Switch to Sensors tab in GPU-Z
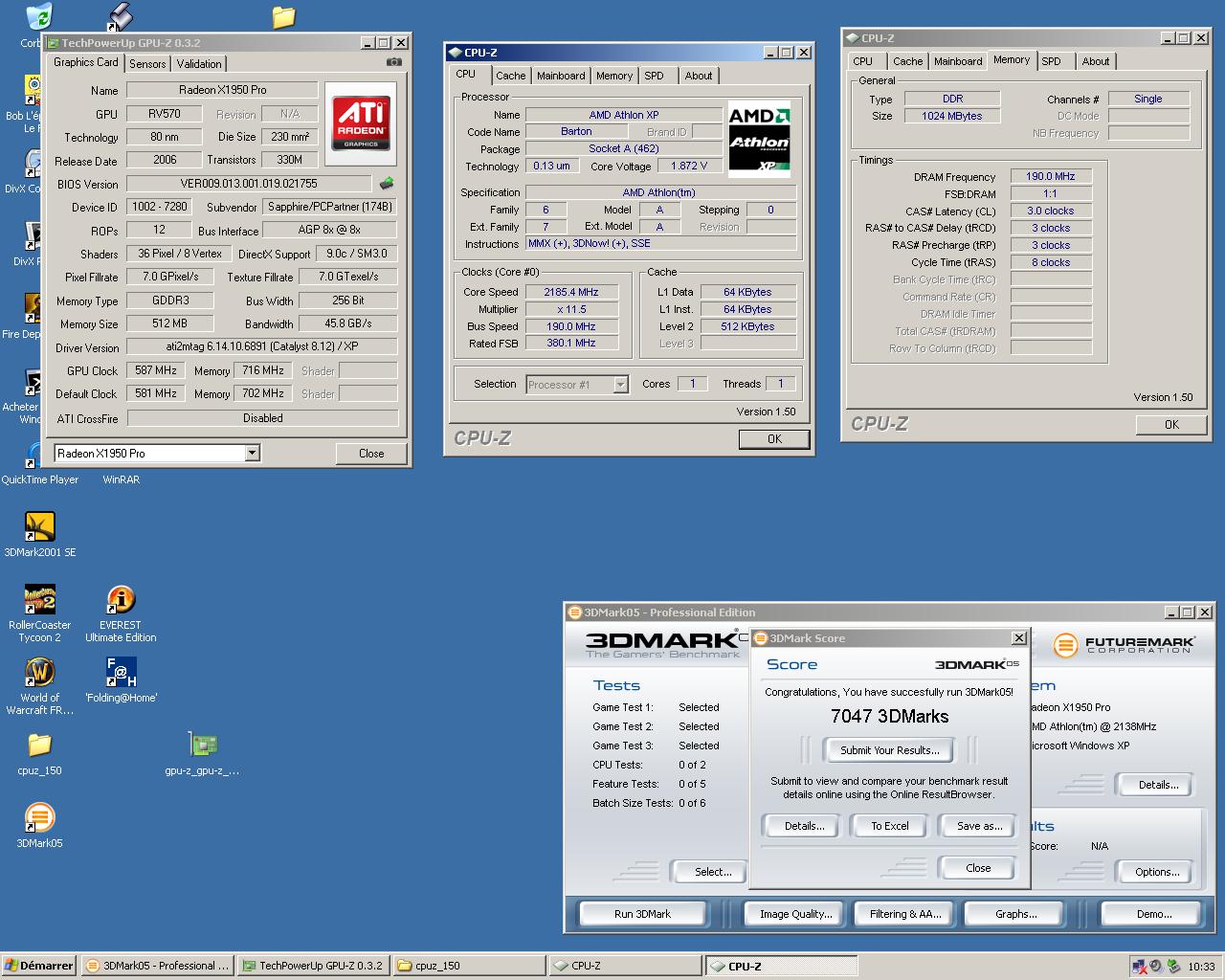Viewport: 1225px width, 980px height. [147, 64]
